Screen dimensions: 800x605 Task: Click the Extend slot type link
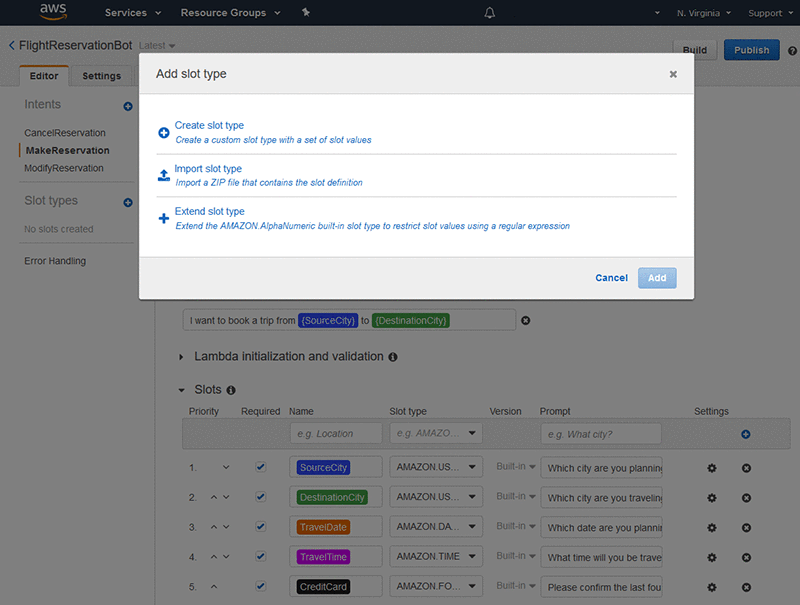(210, 211)
